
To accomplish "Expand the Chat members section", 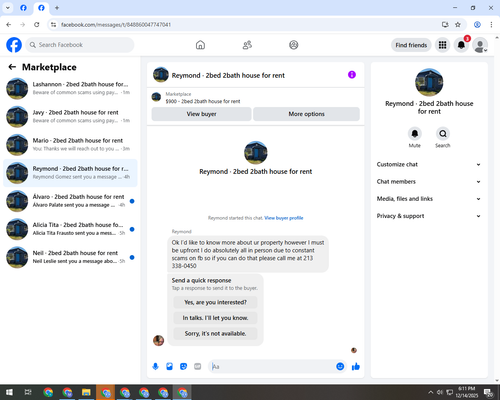I will pyautogui.click(x=429, y=182).
